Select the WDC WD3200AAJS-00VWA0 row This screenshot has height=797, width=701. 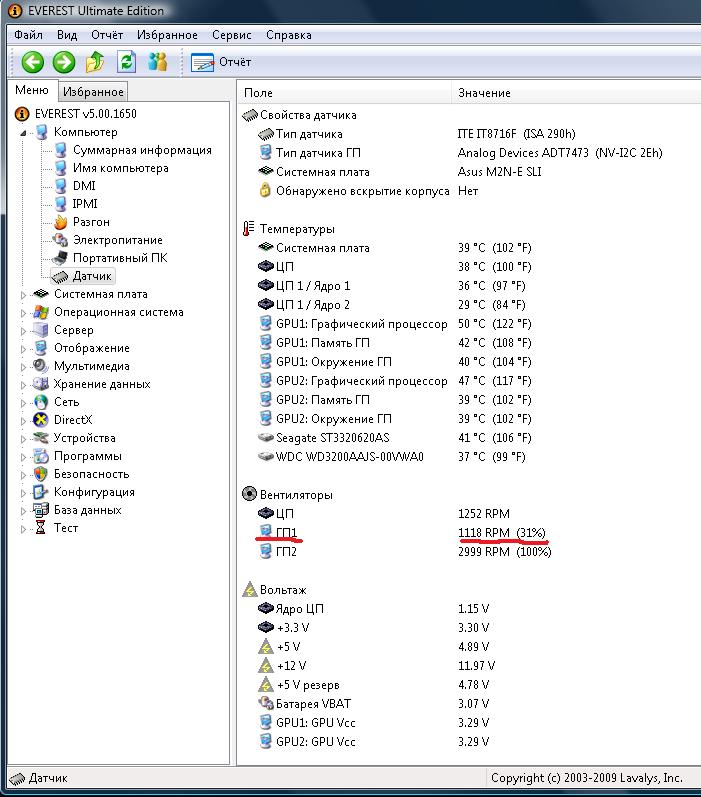392,456
